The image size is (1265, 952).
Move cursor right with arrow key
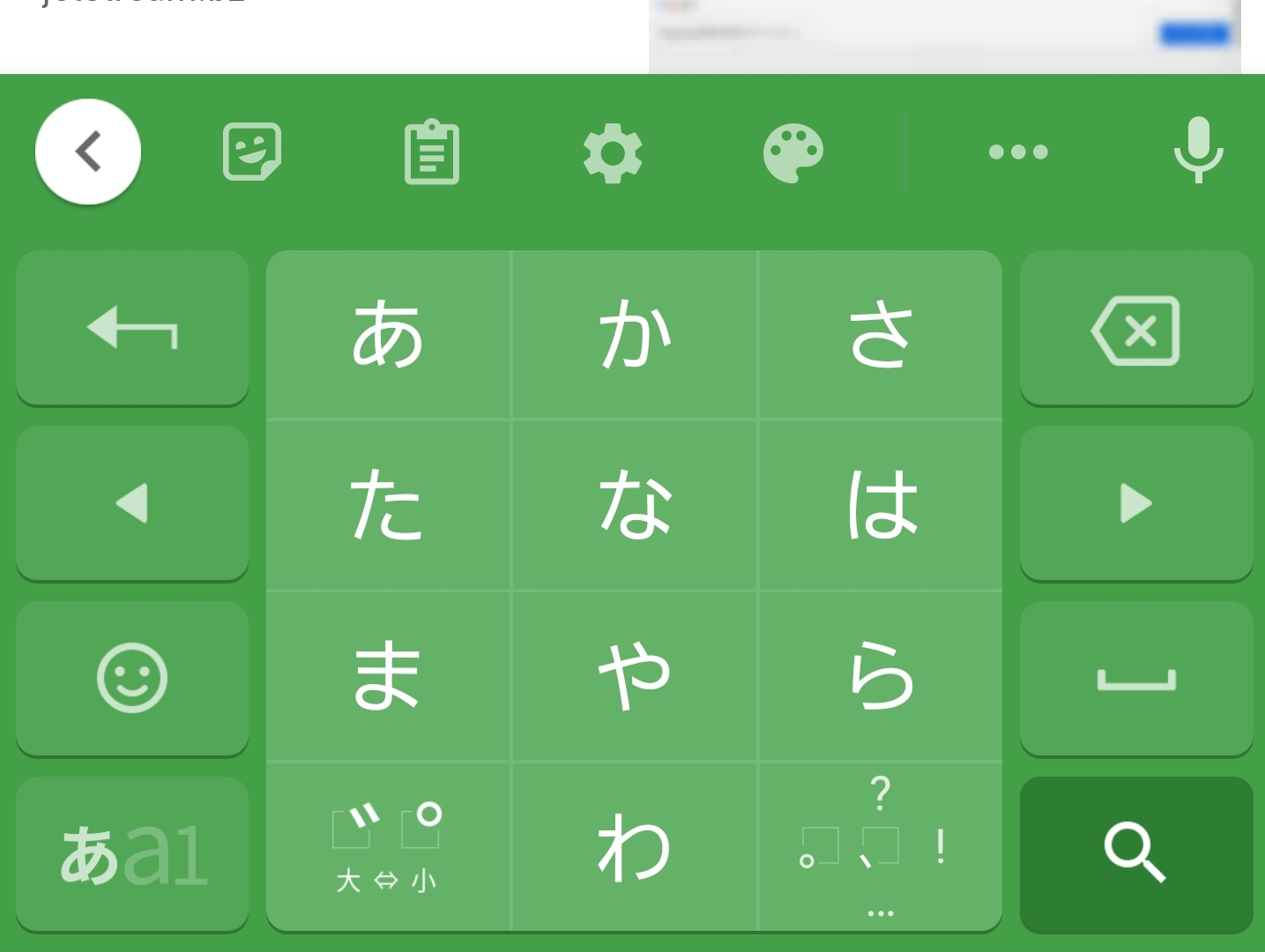(1136, 503)
